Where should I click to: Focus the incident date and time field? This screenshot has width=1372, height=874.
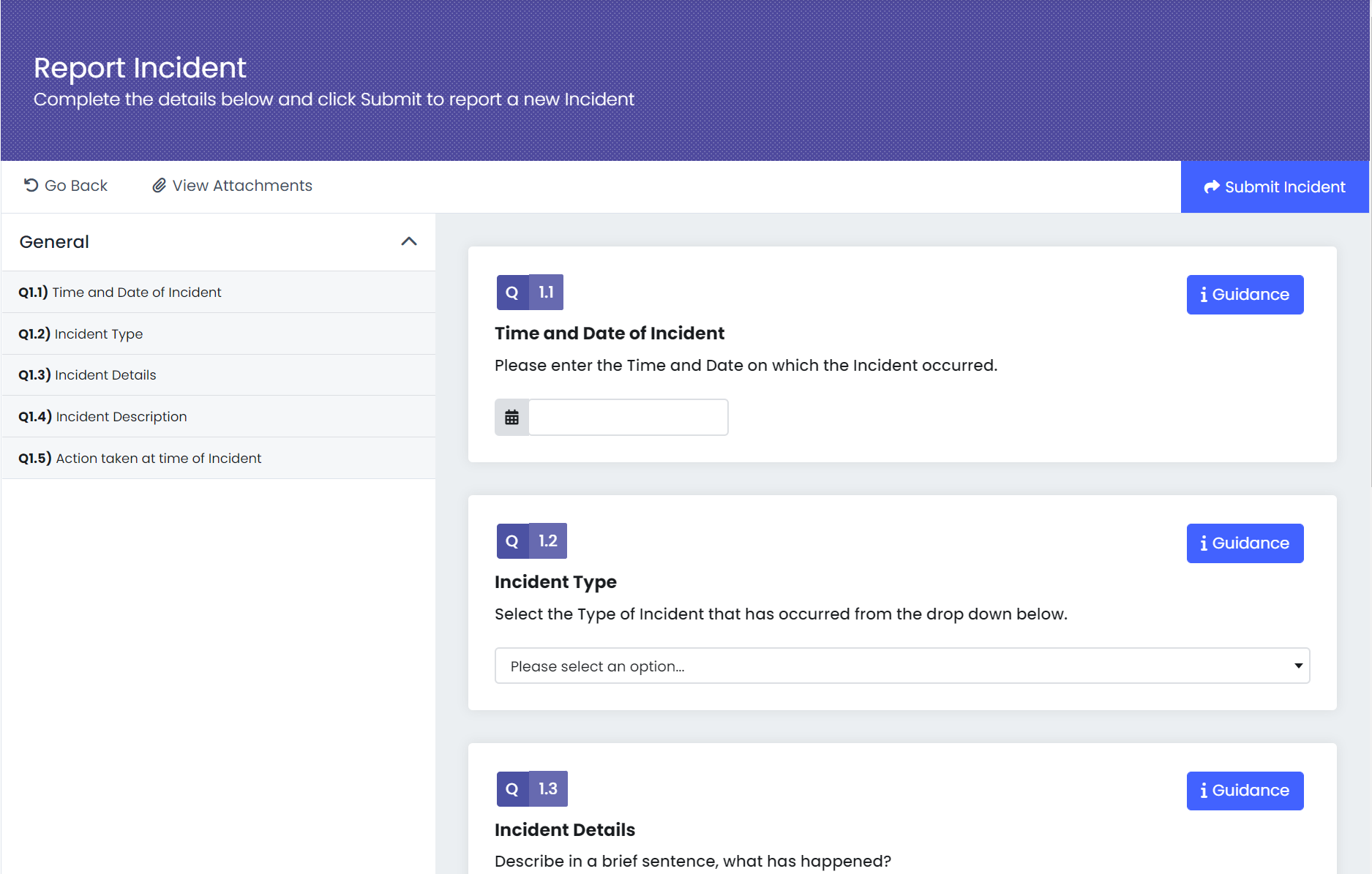tap(628, 417)
